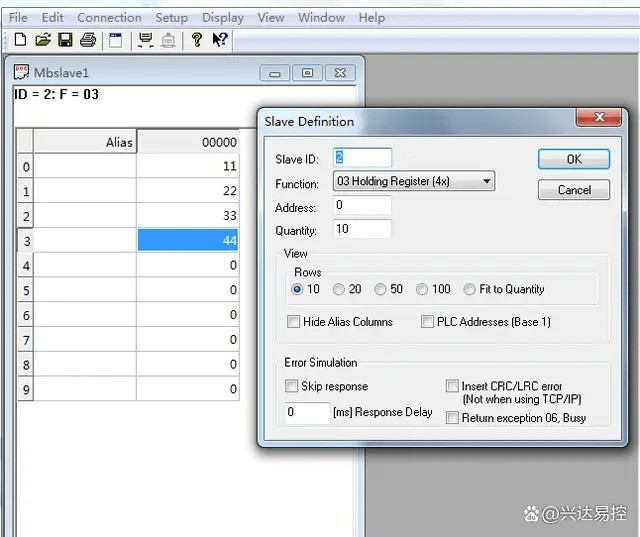Click the Response Delay ms input field
Screen dimensions: 640x537
click(x=307, y=413)
